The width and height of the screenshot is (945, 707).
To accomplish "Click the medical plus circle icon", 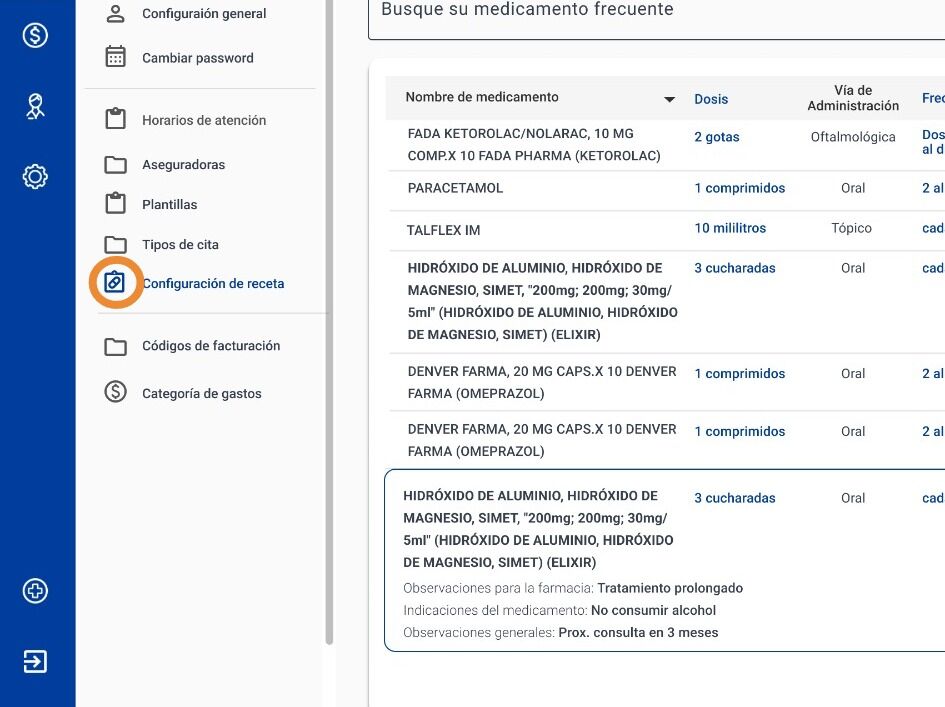I will tap(35, 591).
